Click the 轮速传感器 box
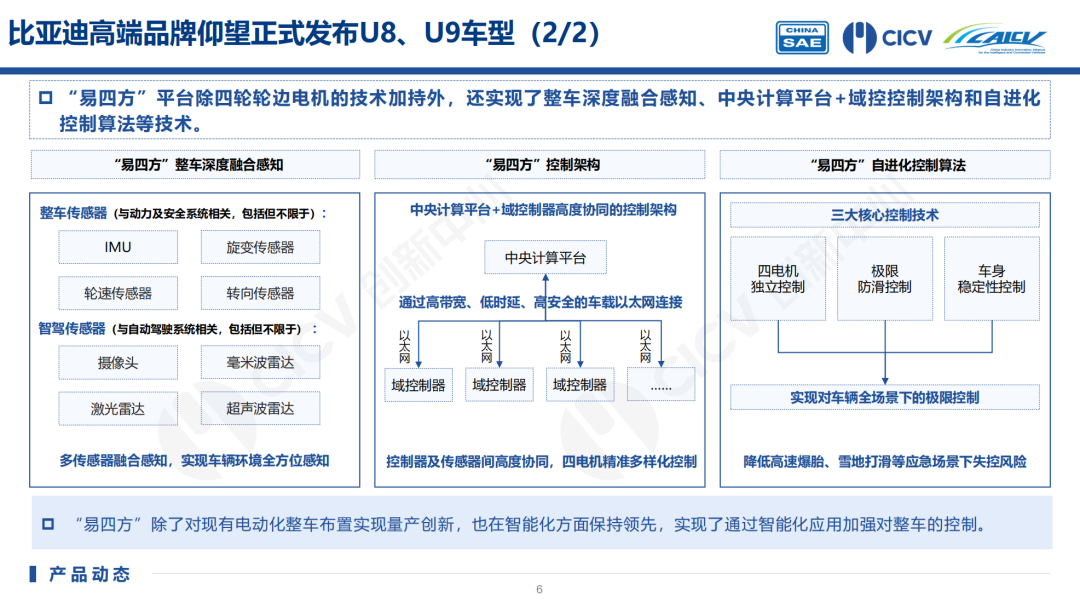1080x608 pixels. coord(118,293)
